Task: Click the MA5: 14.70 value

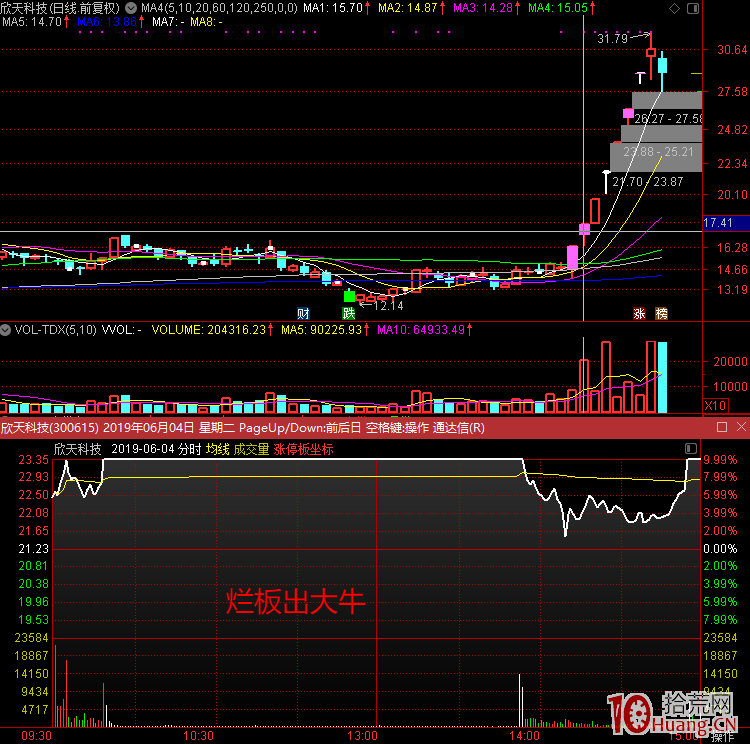Action: (x=32, y=22)
